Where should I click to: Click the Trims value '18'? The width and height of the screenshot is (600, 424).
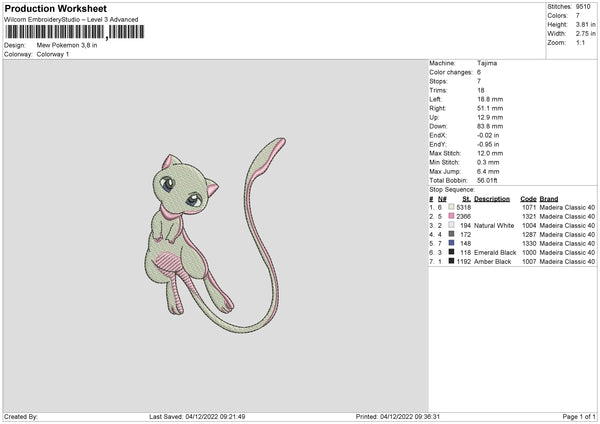481,90
